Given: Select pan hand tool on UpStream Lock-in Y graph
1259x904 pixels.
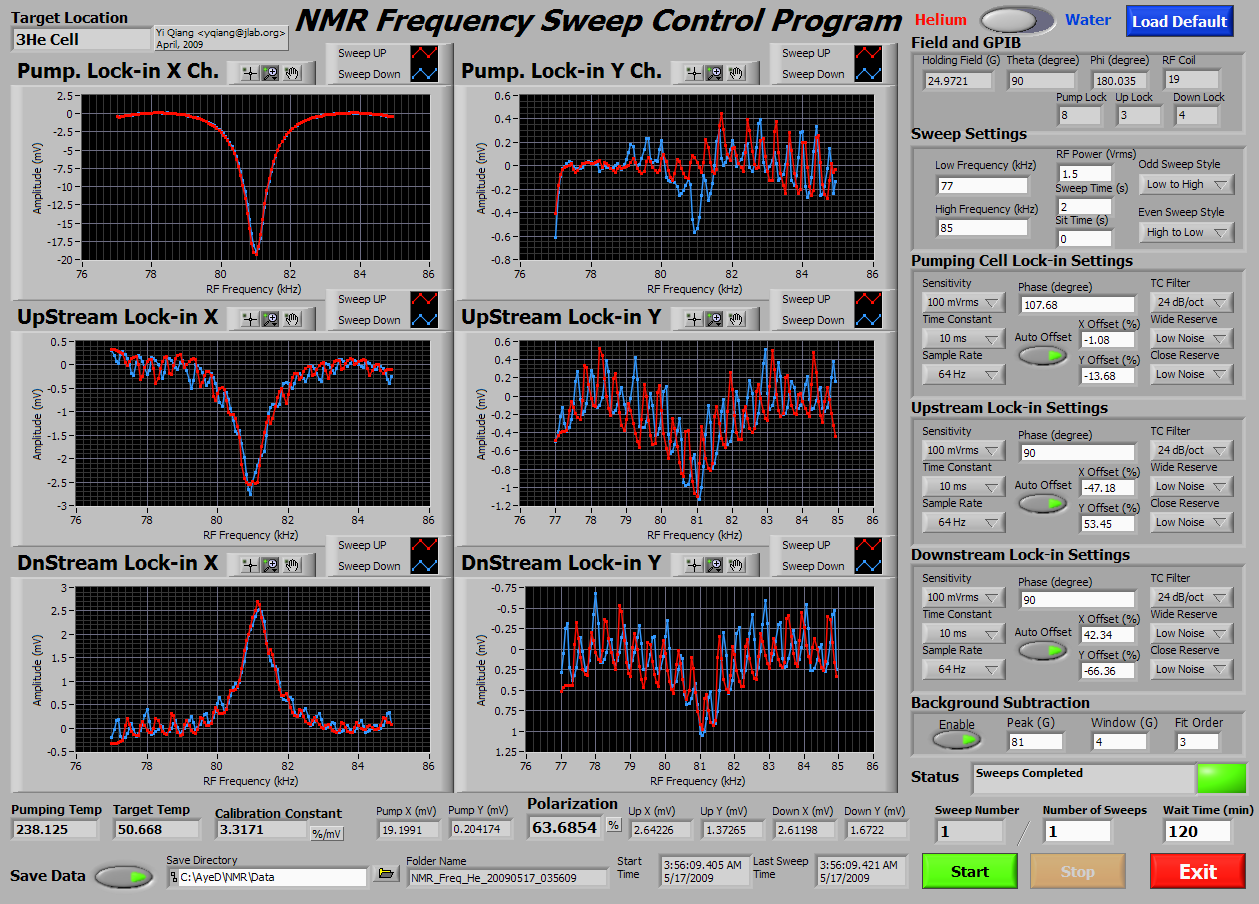Looking at the screenshot, I should coord(737,318).
